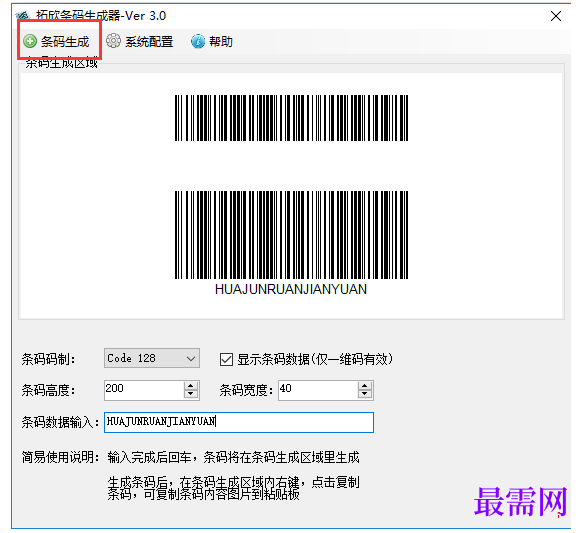Click the 显示条码数据(仅一维码有效) label text

click(315, 359)
